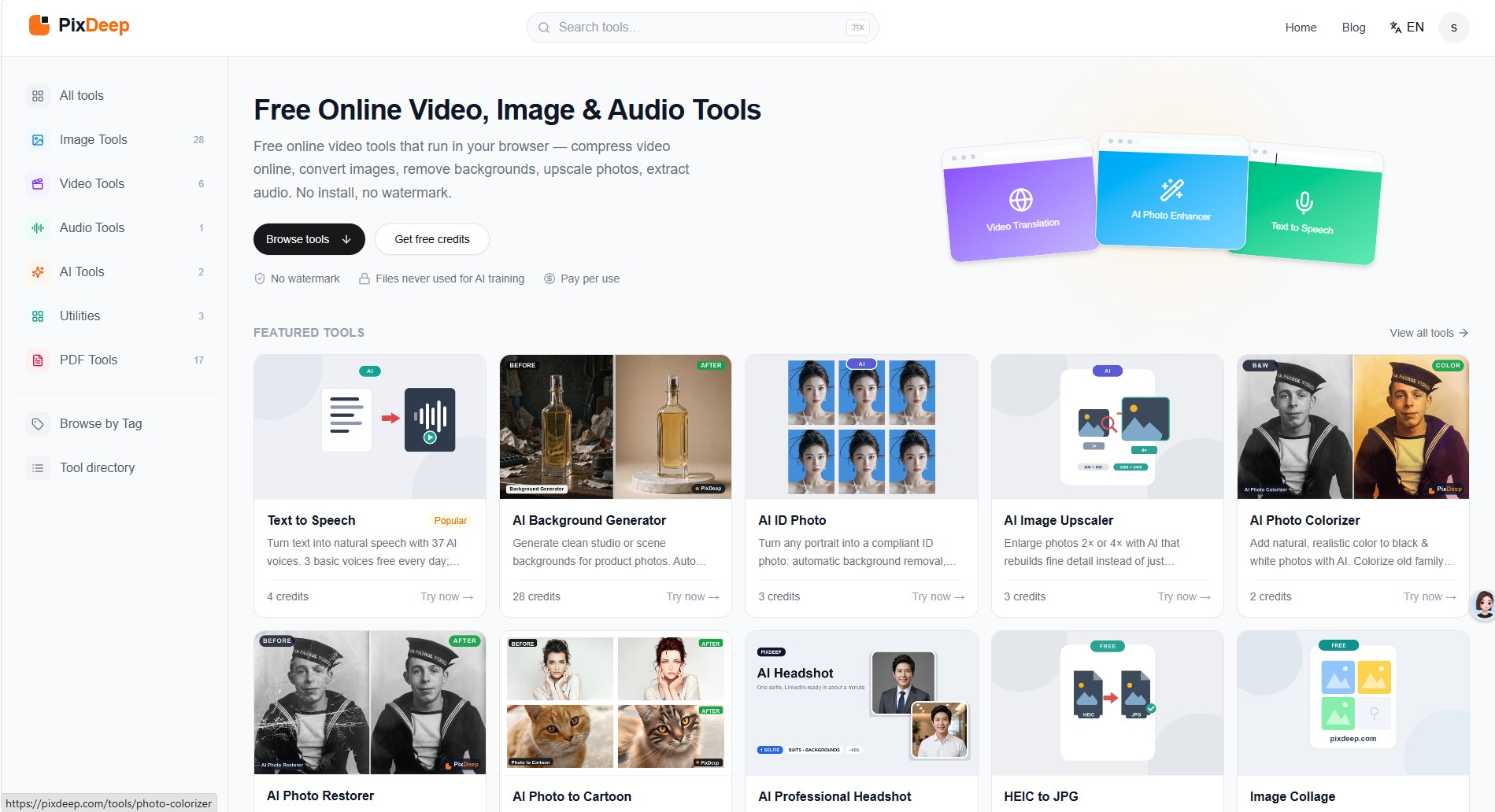Click Try now on AI Background Generator
The height and width of the screenshot is (812, 1495).
692,596
